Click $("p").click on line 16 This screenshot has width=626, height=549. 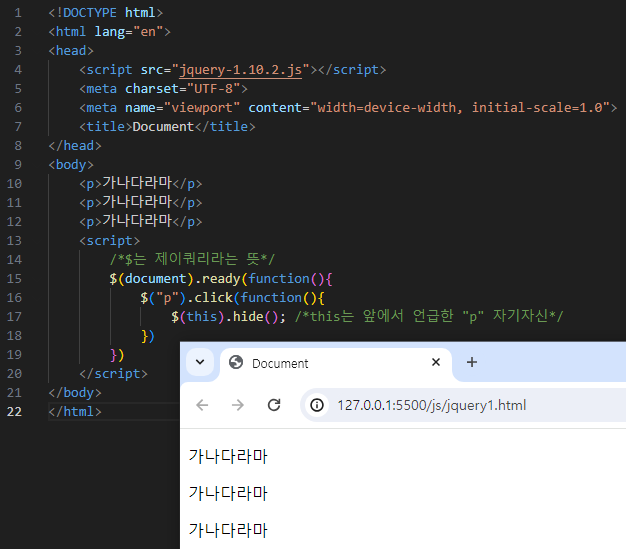[186, 298]
